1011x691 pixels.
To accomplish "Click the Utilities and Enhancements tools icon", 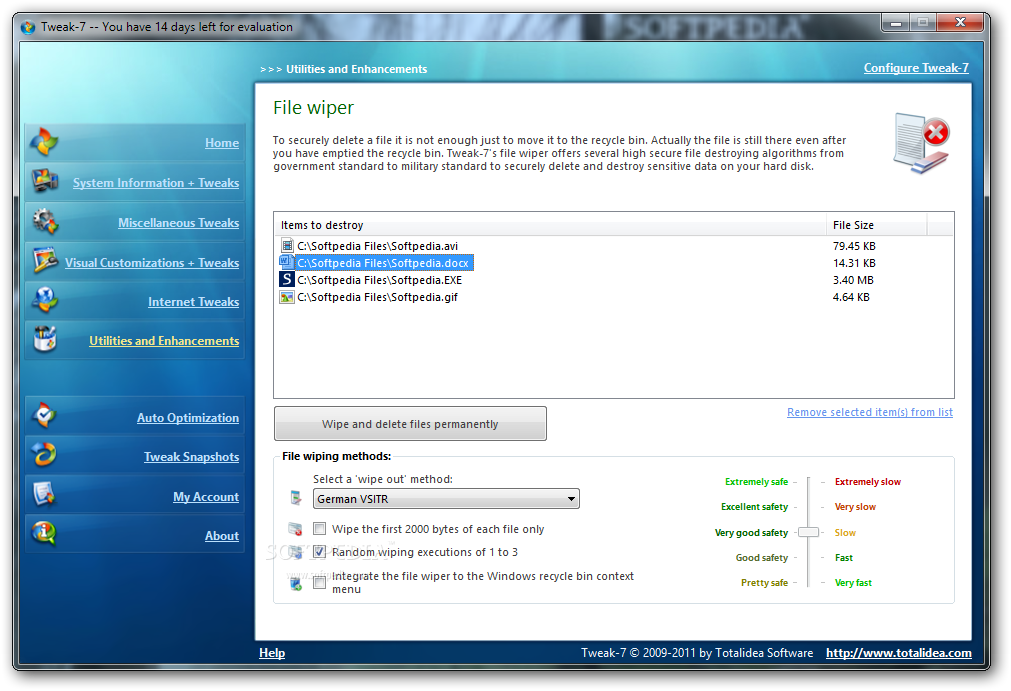I will coord(45,339).
